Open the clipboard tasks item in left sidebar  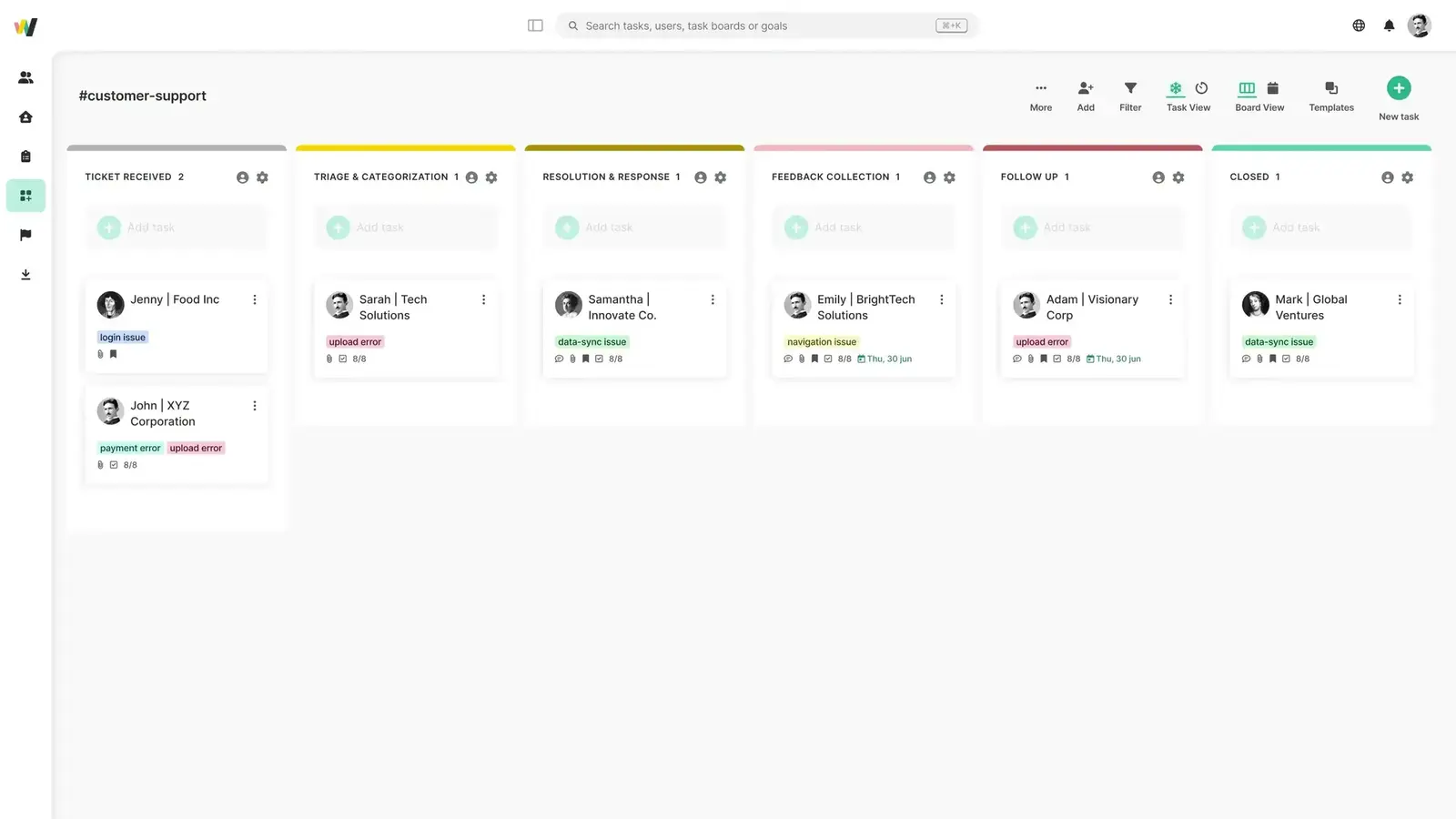(x=25, y=157)
